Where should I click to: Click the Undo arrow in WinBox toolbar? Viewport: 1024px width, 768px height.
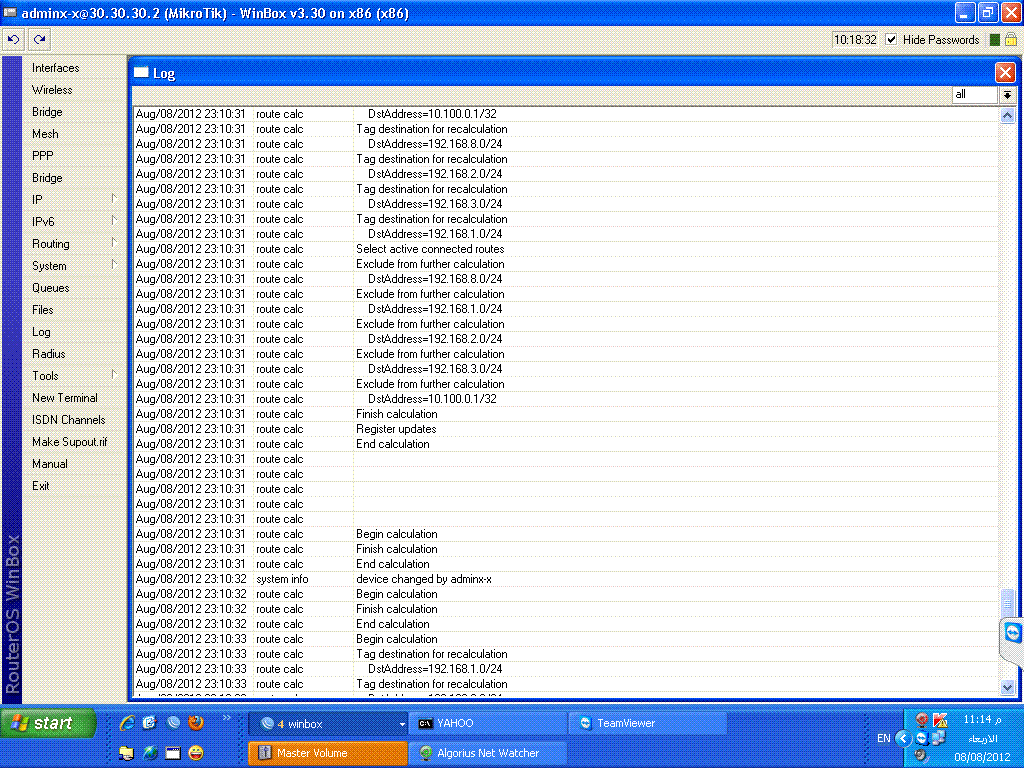(x=13, y=40)
